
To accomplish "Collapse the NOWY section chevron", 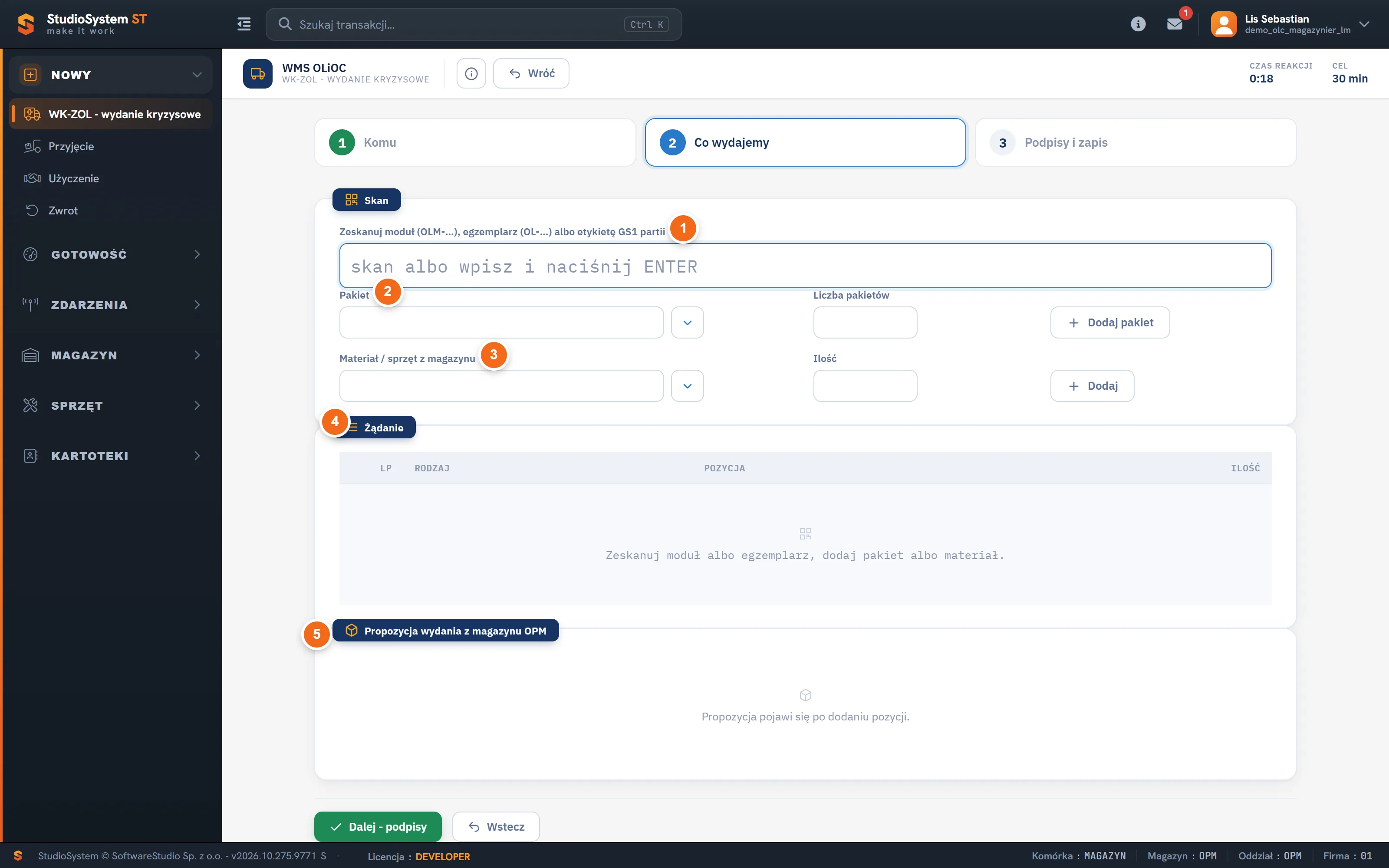I will (197, 75).
